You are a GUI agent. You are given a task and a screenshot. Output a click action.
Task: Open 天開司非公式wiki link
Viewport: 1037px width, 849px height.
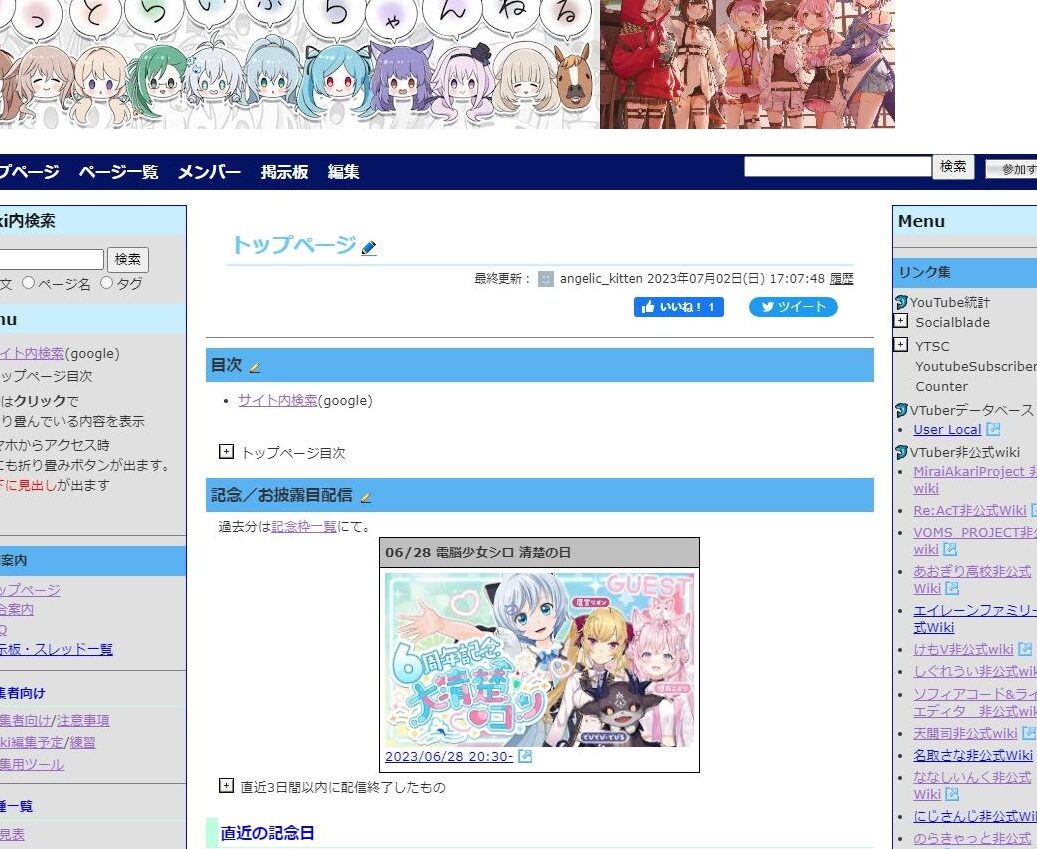pos(965,733)
